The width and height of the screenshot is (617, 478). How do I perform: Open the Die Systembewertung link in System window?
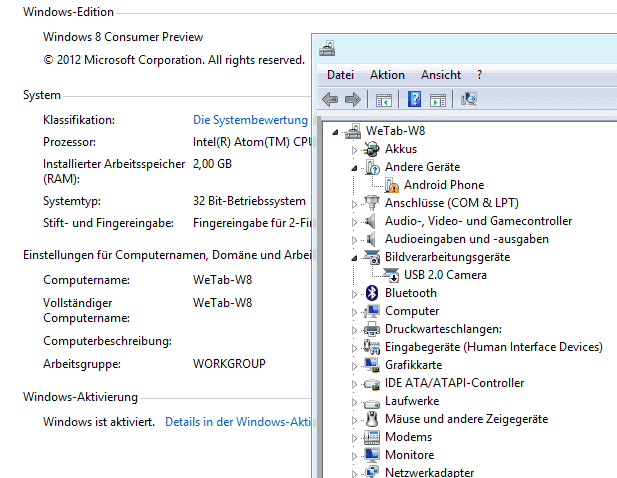(x=250, y=120)
